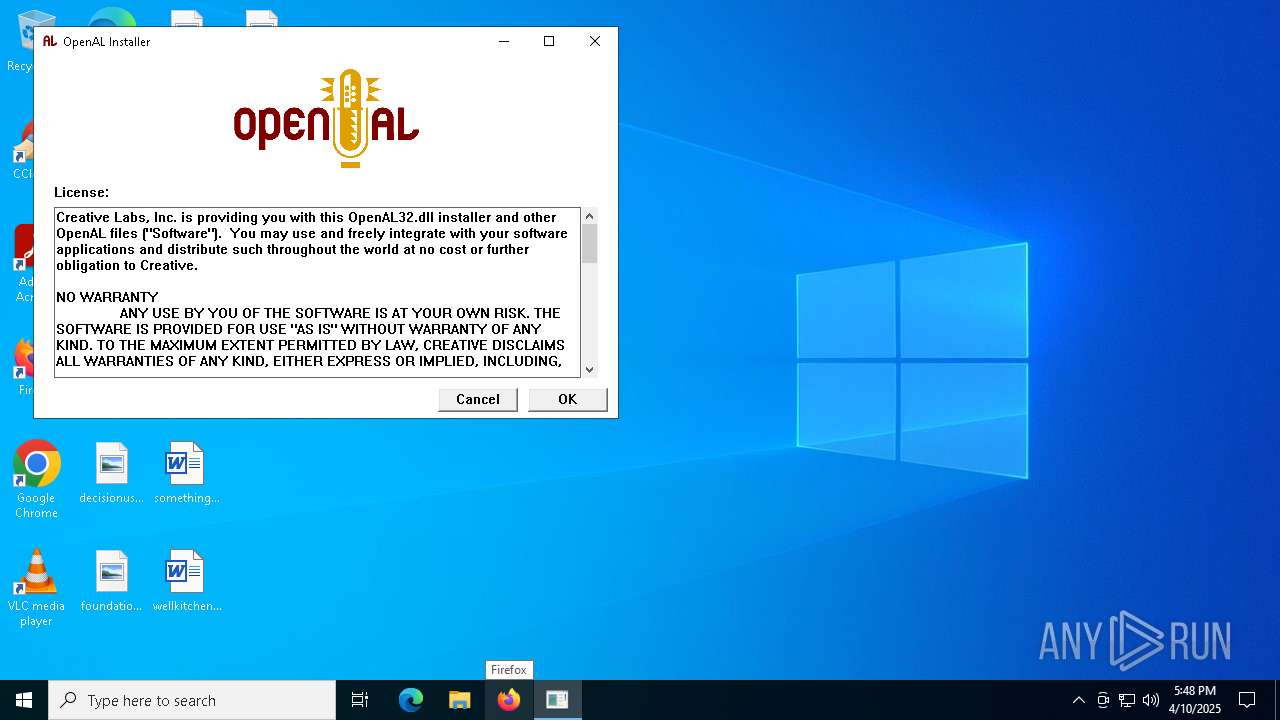
Task: Launch Microsoft Edge from the taskbar
Action: tap(411, 700)
